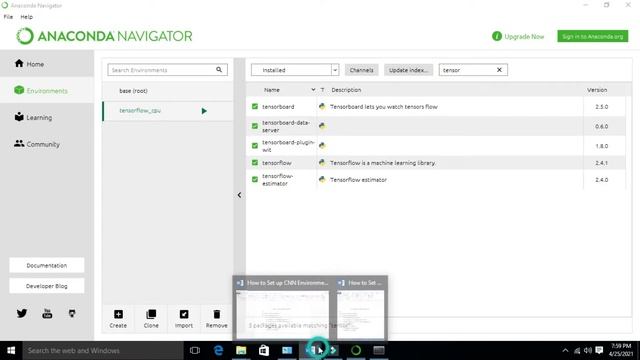Toggle tensorboard-data-server package checkbox
Image resolution: width=640 pixels, height=360 pixels.
click(x=255, y=126)
